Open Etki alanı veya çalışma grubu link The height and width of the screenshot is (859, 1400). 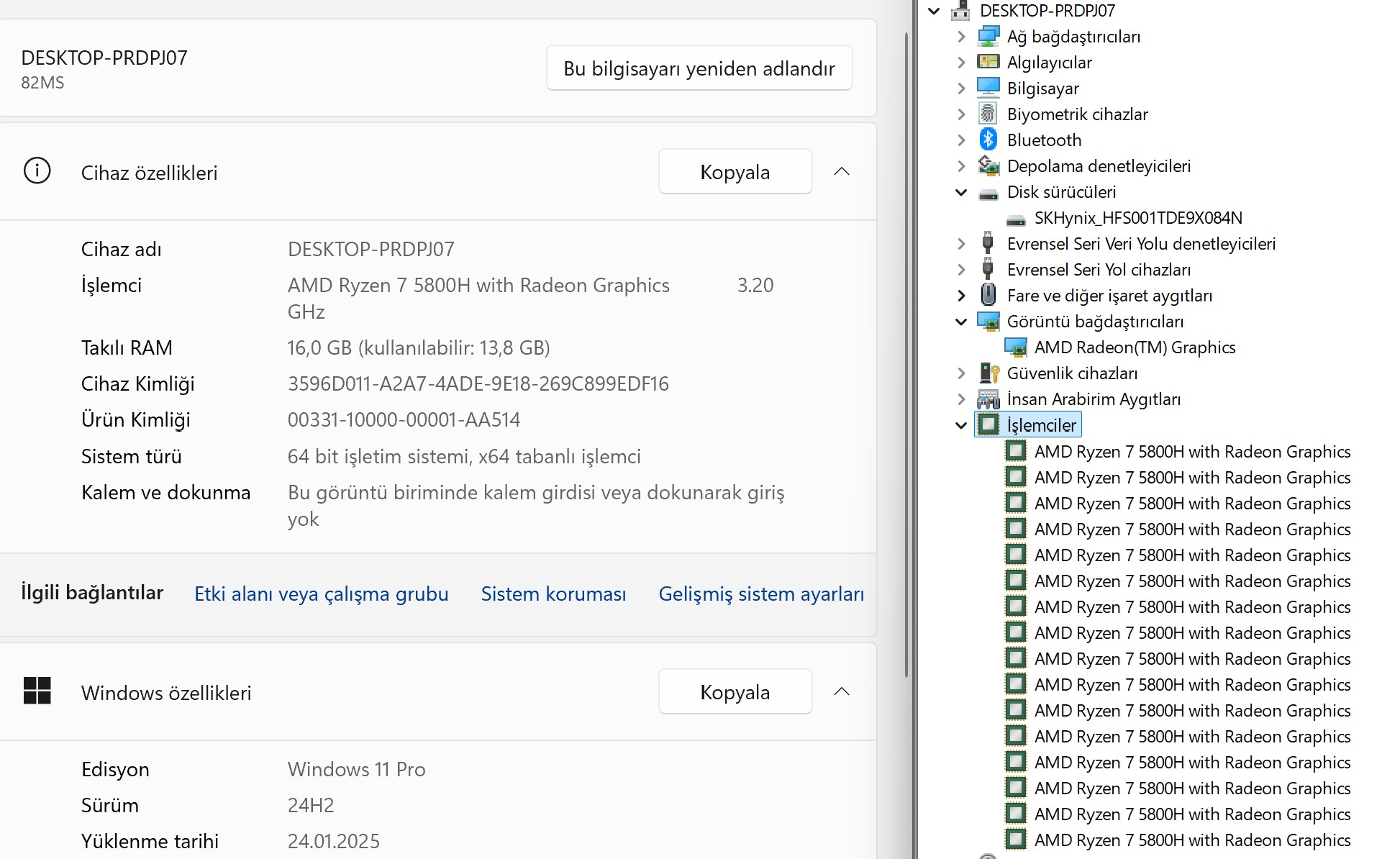322,594
